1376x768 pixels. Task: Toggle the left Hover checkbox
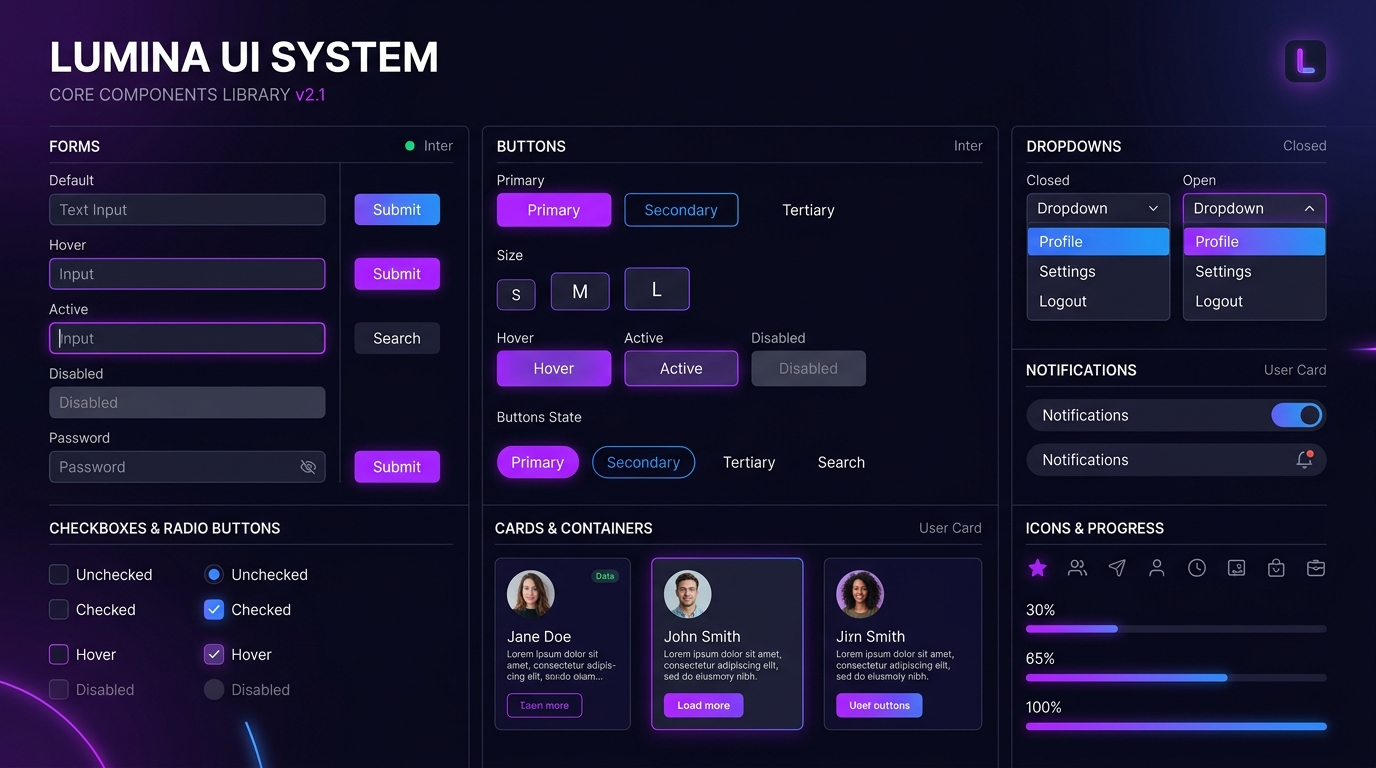[x=59, y=655]
